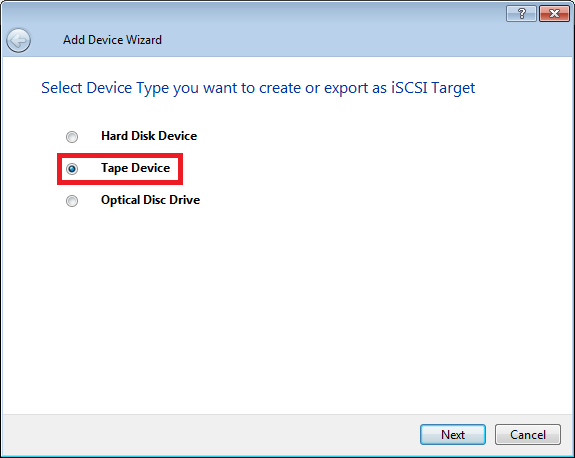This screenshot has width=575, height=458.
Task: Abort the wizard with Cancel
Action: 528,435
